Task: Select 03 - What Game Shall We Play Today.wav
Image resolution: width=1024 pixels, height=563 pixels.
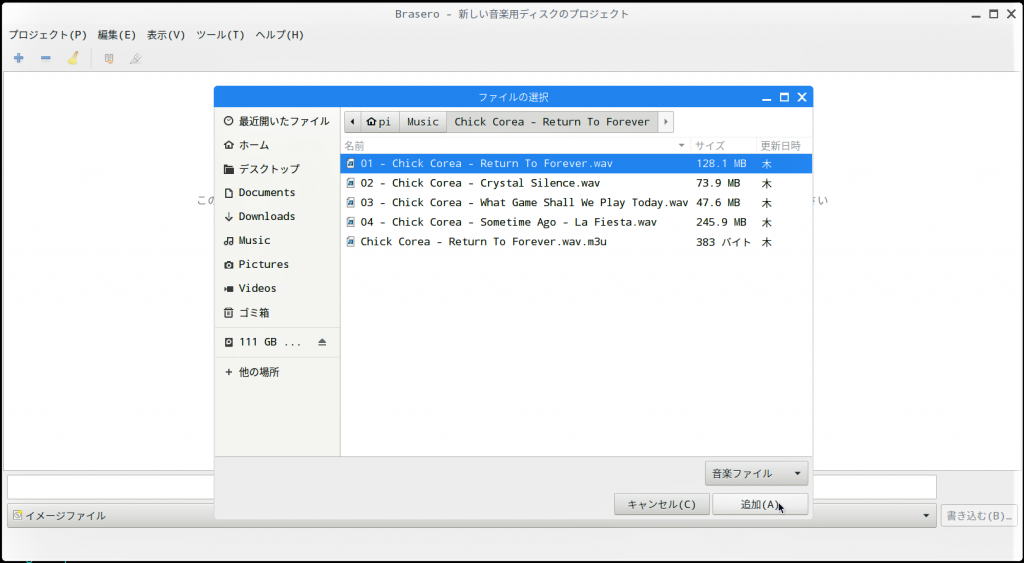Action: [x=576, y=202]
